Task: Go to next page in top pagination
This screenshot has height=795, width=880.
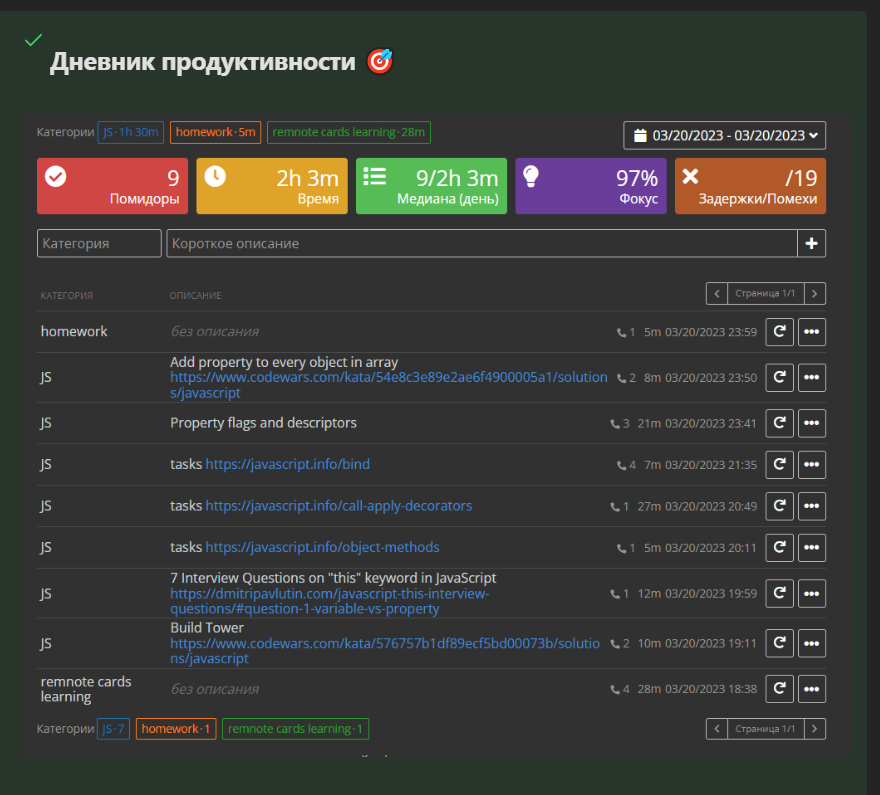Action: (x=815, y=293)
